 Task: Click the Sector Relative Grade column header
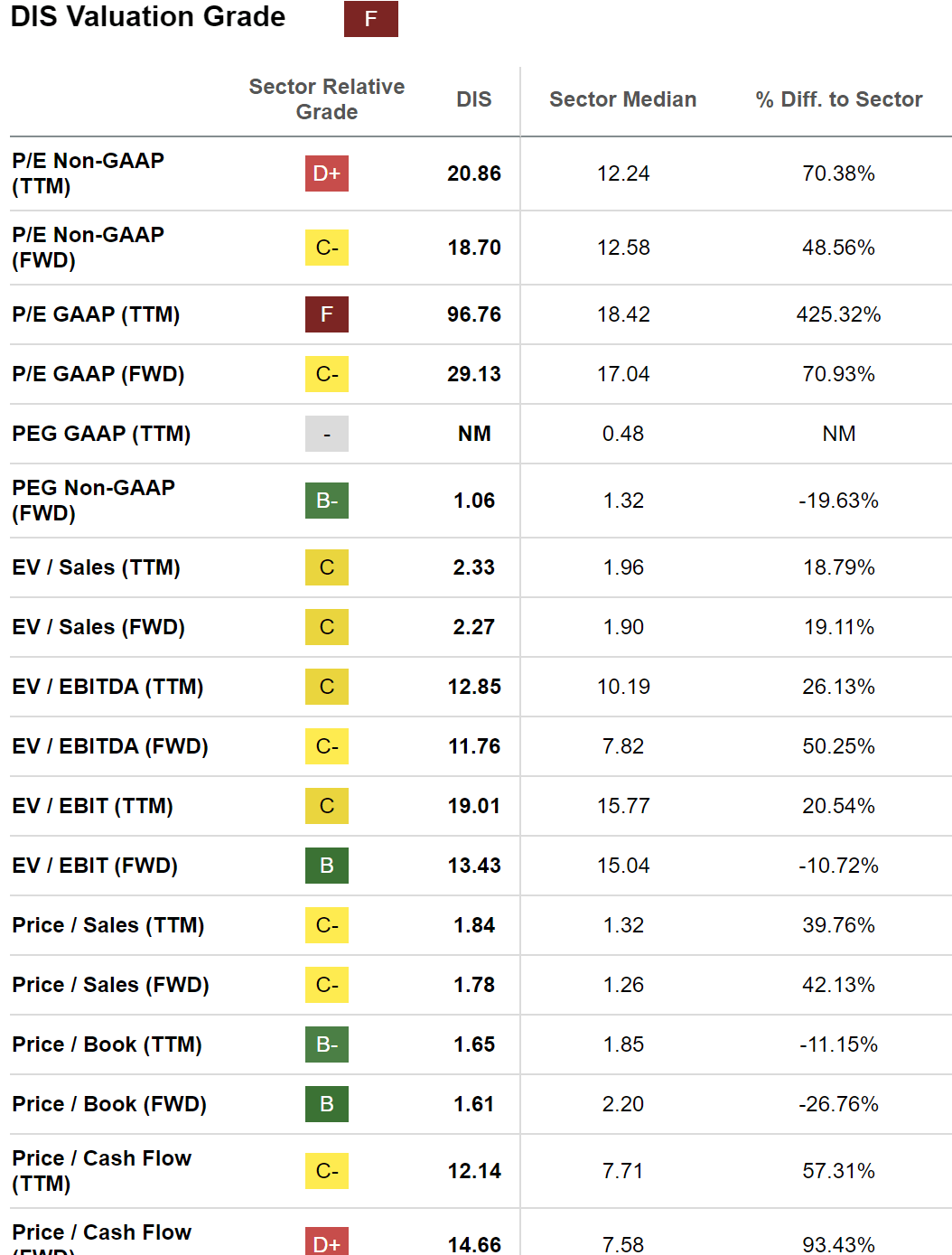point(326,99)
